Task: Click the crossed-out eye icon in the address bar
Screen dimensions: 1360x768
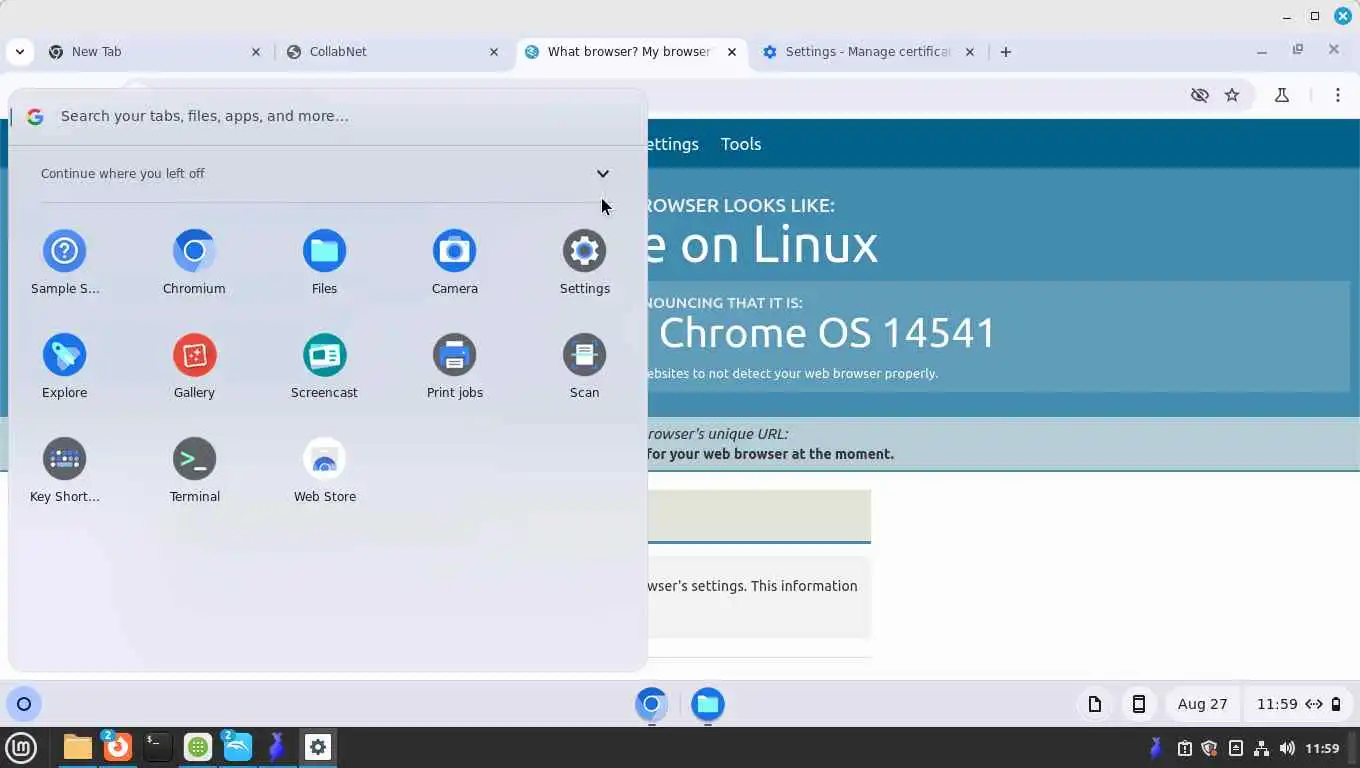Action: [1200, 95]
